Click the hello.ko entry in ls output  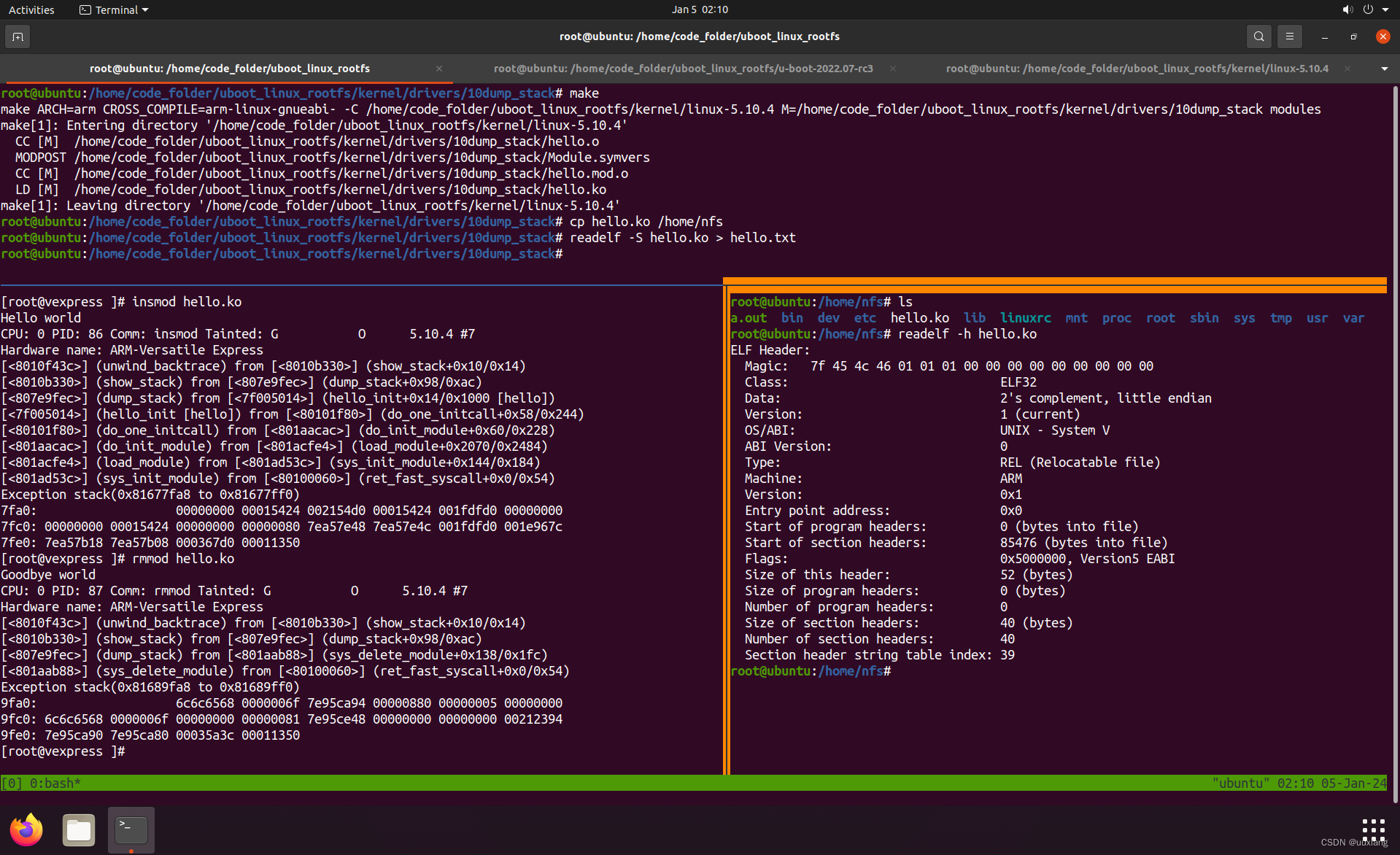920,318
